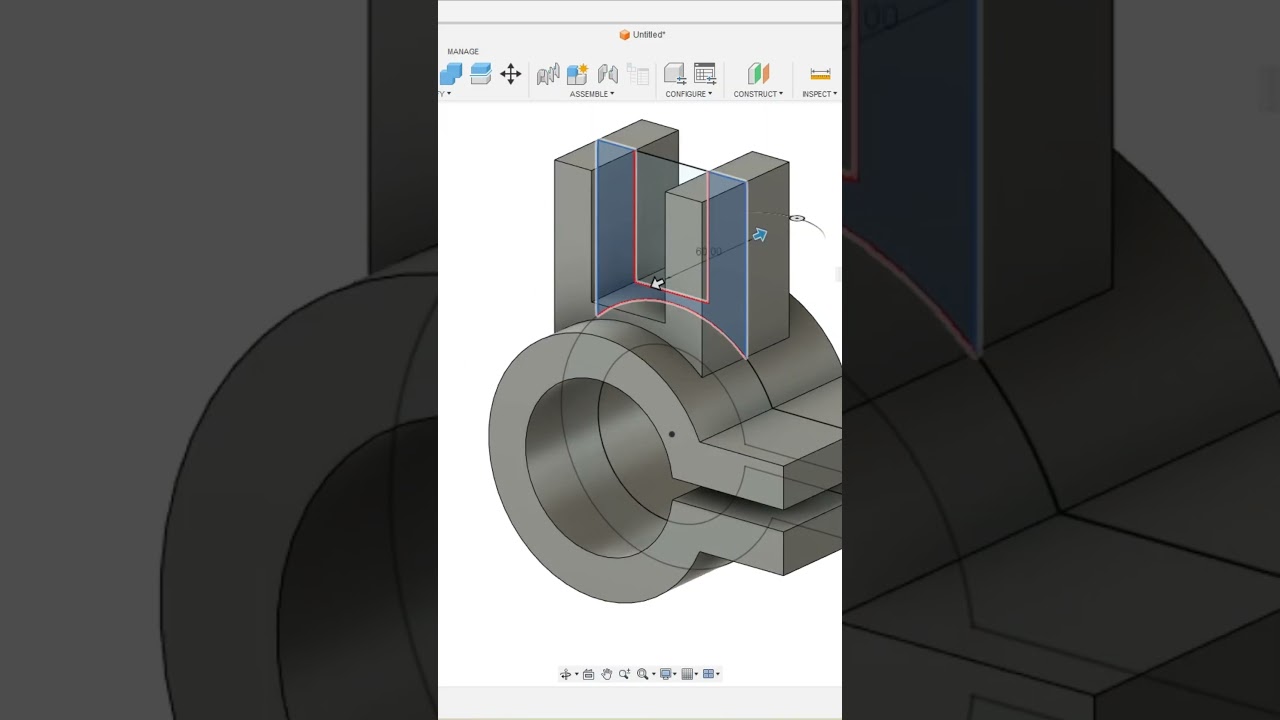Viewport: 1280px width, 720px height.
Task: Click the Combine bodies icon in the toolbar
Action: point(451,74)
